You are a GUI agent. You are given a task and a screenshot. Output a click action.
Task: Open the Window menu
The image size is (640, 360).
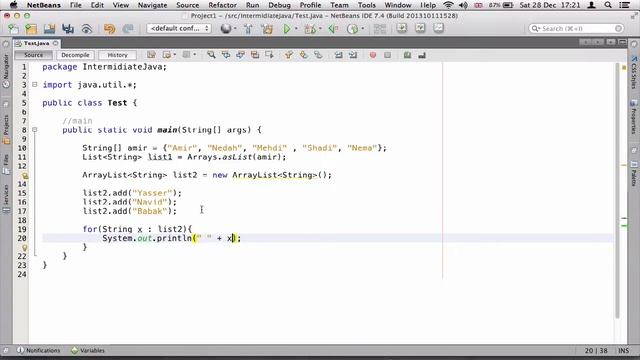pyautogui.click(x=398, y=5)
